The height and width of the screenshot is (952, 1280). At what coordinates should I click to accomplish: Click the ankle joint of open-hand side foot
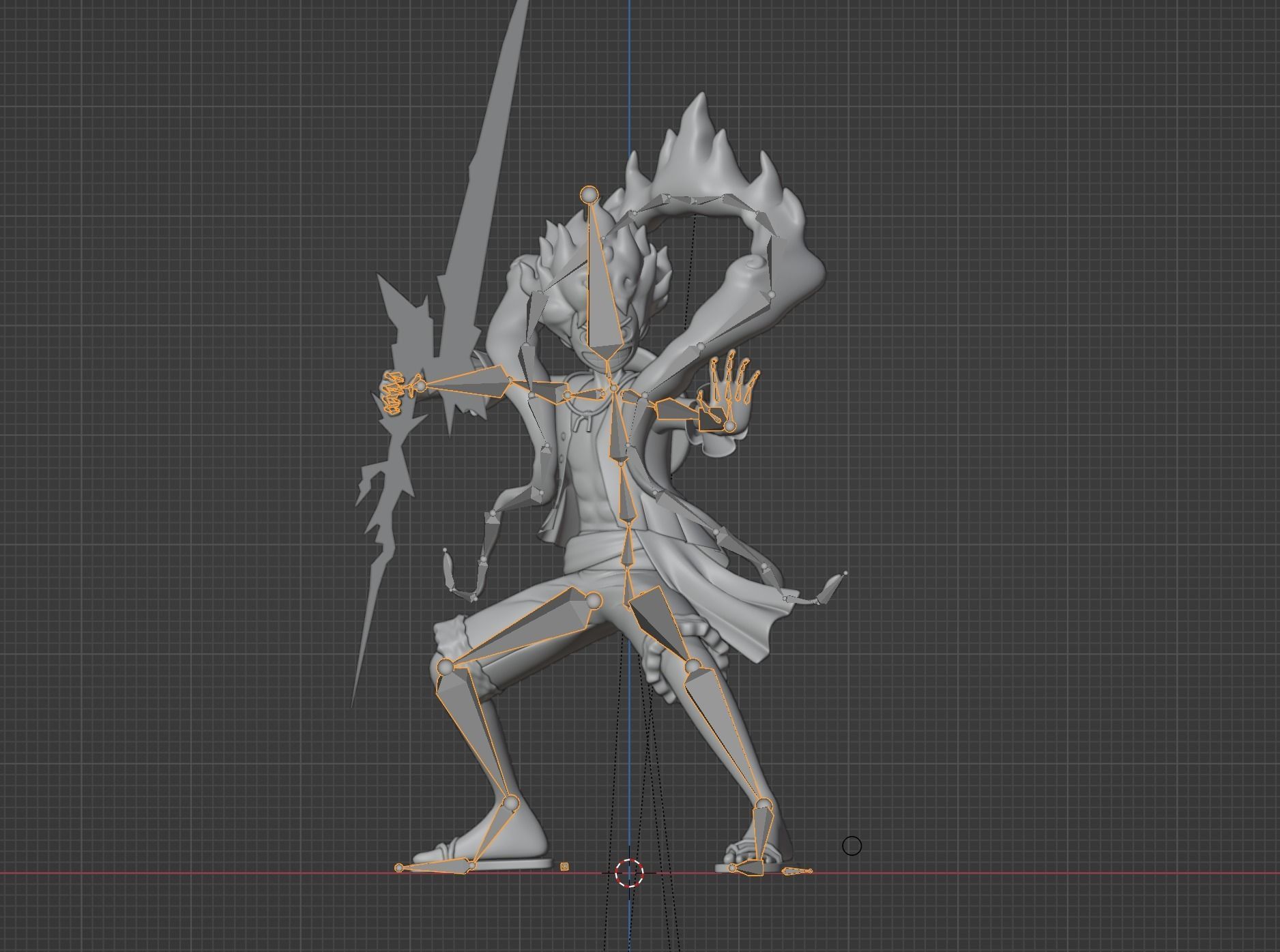click(763, 805)
